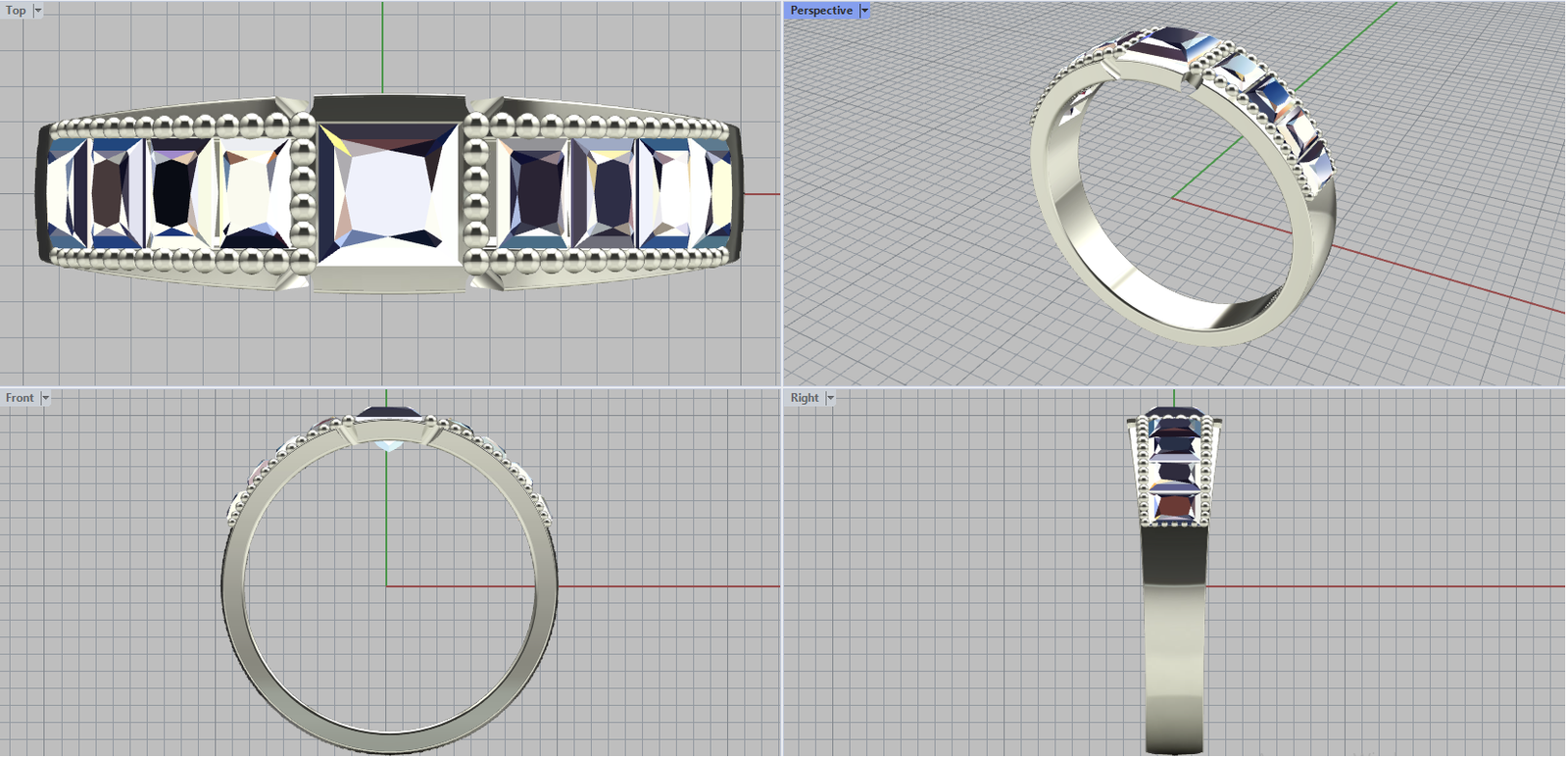Click the Right viewport title label

pos(804,398)
